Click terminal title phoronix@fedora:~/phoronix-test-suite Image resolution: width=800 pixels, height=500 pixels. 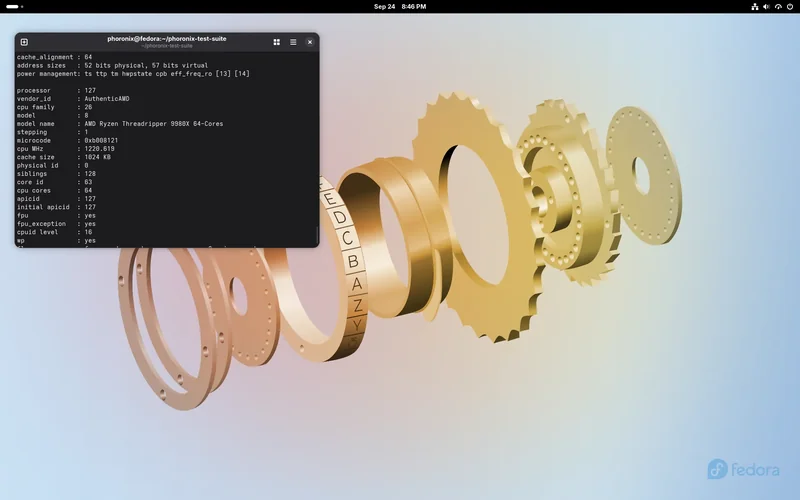tap(167, 39)
